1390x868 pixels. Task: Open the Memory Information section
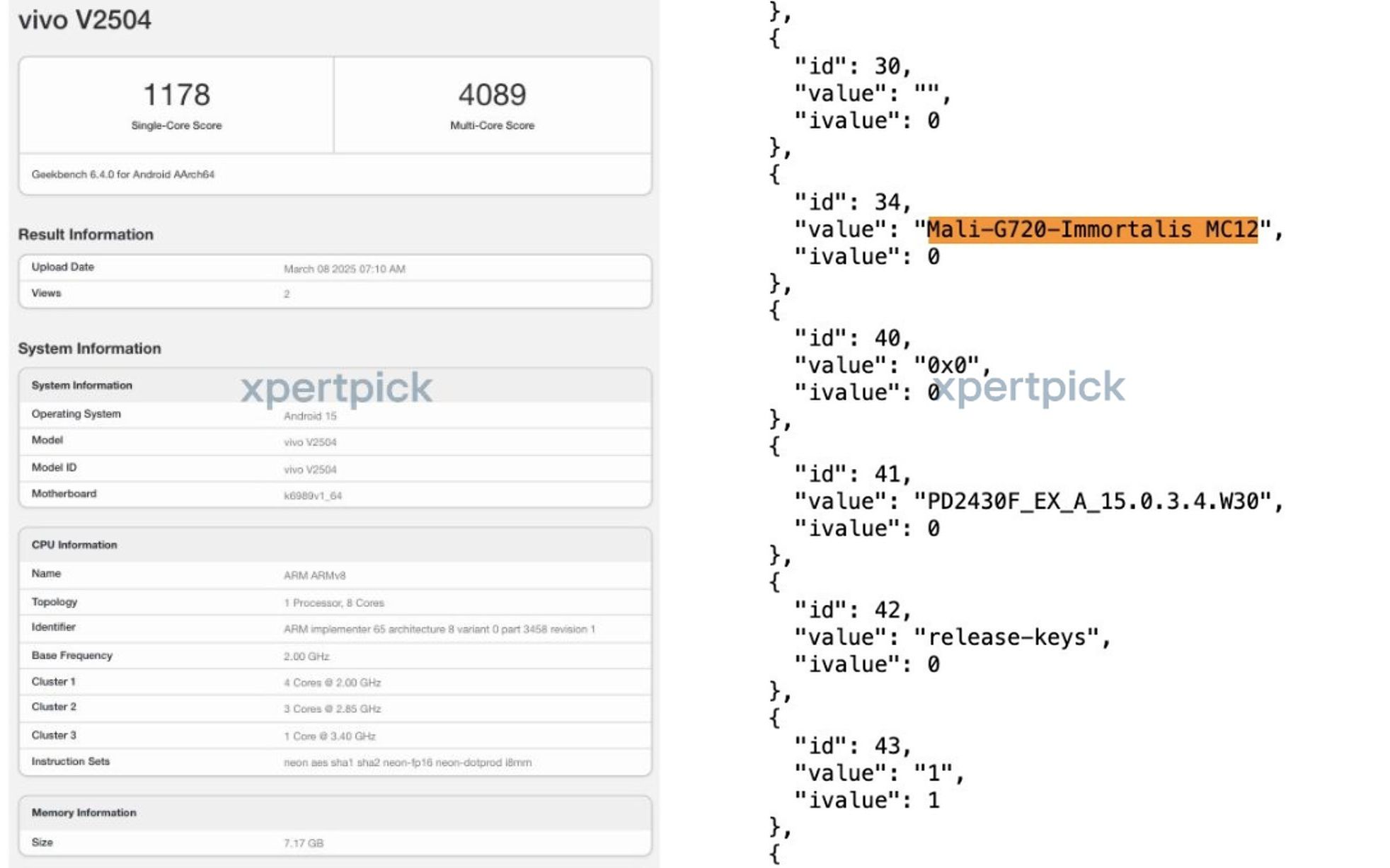click(x=82, y=812)
